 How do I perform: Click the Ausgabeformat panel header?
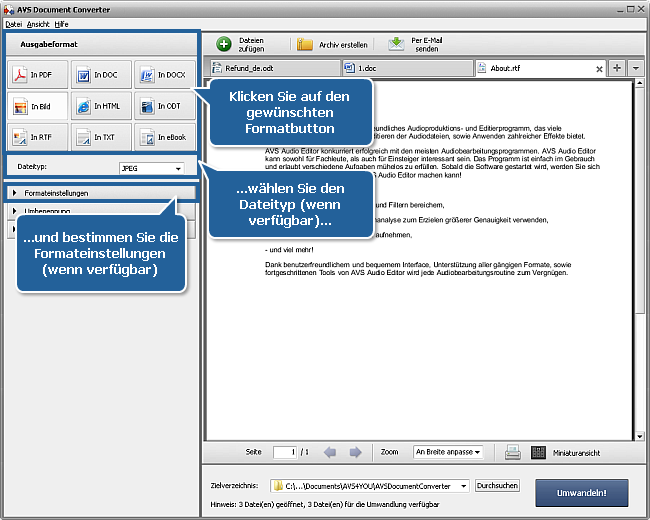pos(102,44)
